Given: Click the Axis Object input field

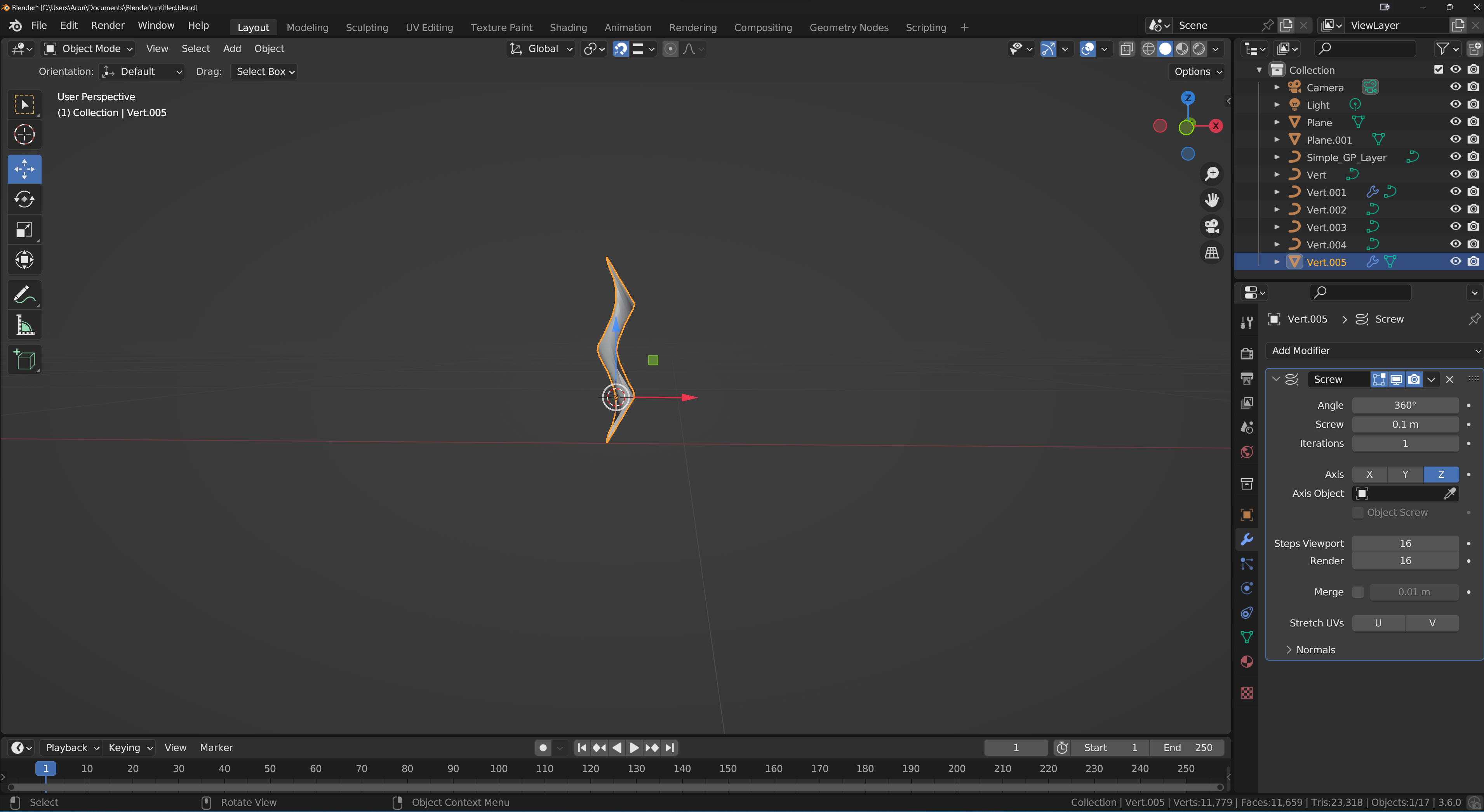Looking at the screenshot, I should point(1405,494).
